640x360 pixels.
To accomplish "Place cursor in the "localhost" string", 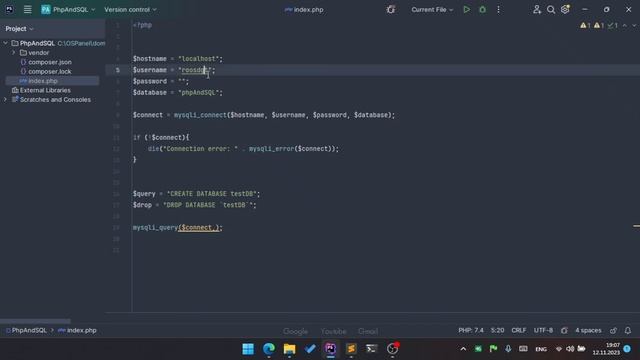I will tap(199, 59).
